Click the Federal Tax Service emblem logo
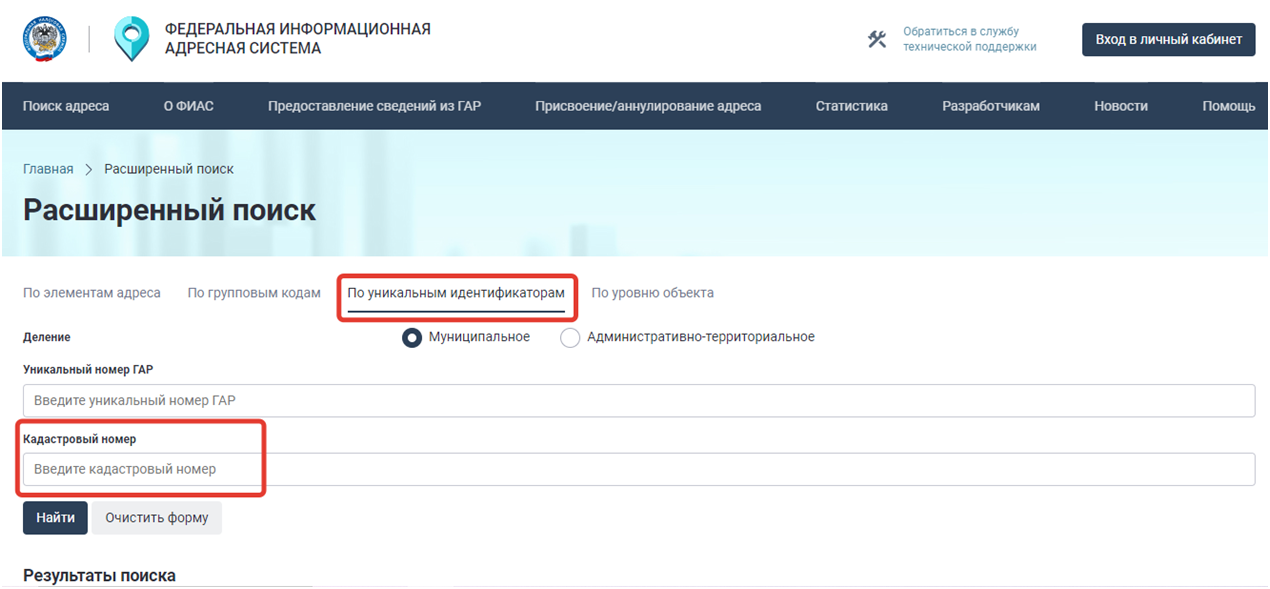Viewport: 1270px width, 589px height. 45,39
